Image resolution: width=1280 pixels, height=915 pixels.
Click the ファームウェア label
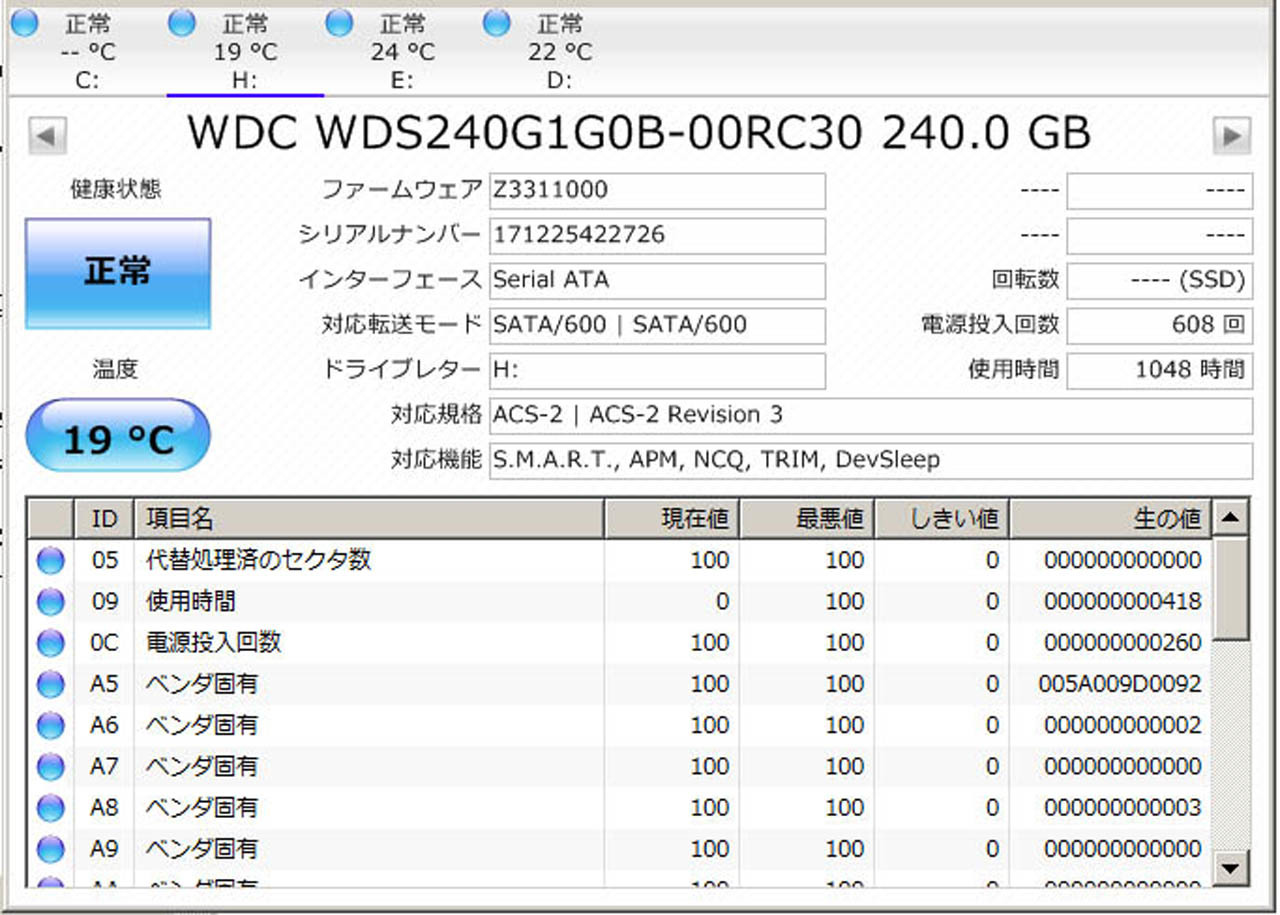401,190
